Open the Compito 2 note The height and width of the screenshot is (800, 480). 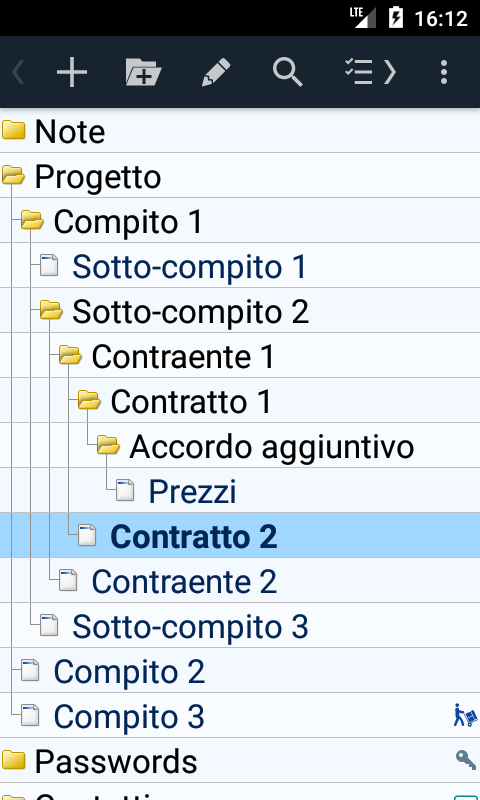(x=129, y=671)
